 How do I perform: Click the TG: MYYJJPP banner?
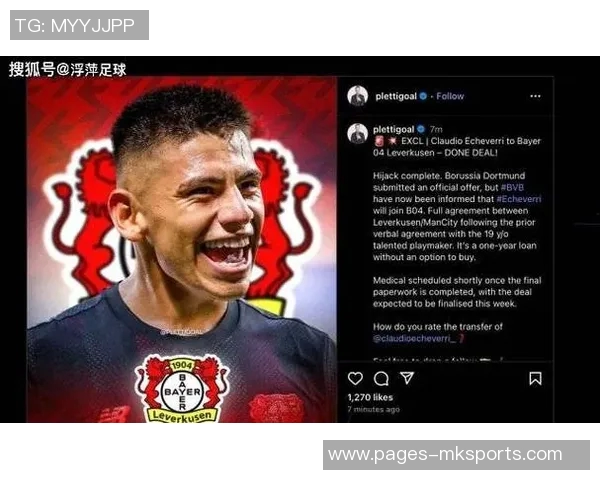click(x=79, y=25)
